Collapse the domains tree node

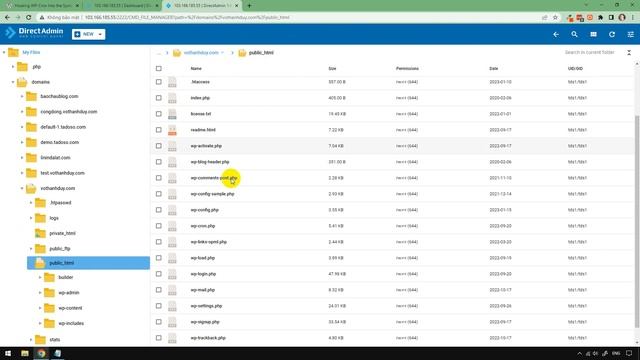point(13,82)
